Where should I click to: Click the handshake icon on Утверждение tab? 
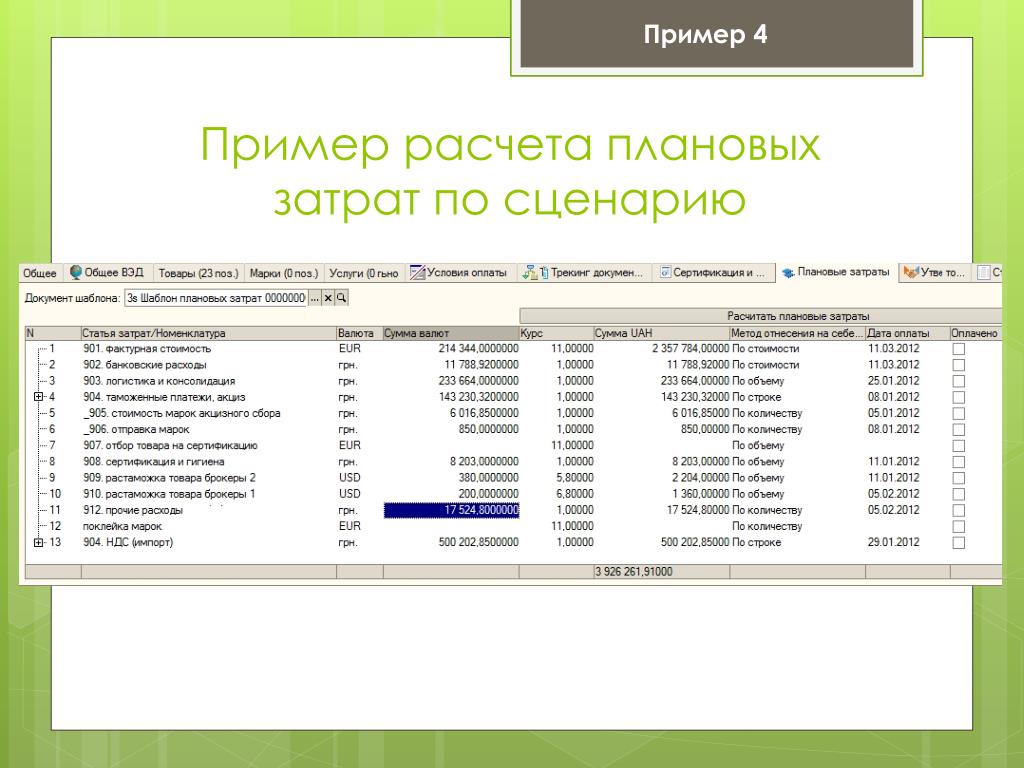(911, 272)
